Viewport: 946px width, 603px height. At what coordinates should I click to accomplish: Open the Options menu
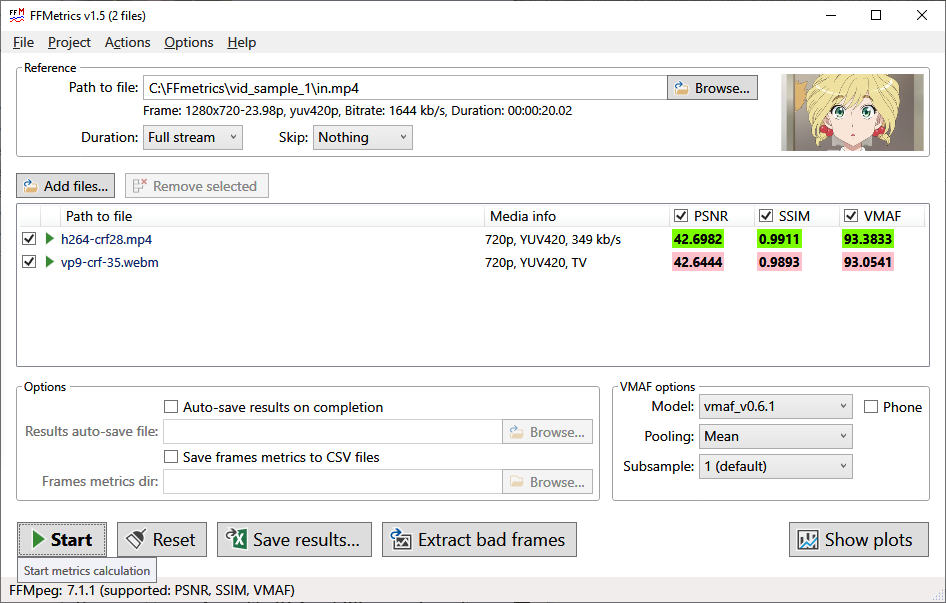189,42
